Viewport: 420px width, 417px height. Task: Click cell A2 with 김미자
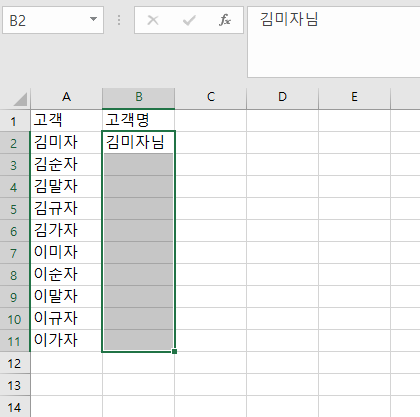(66, 143)
